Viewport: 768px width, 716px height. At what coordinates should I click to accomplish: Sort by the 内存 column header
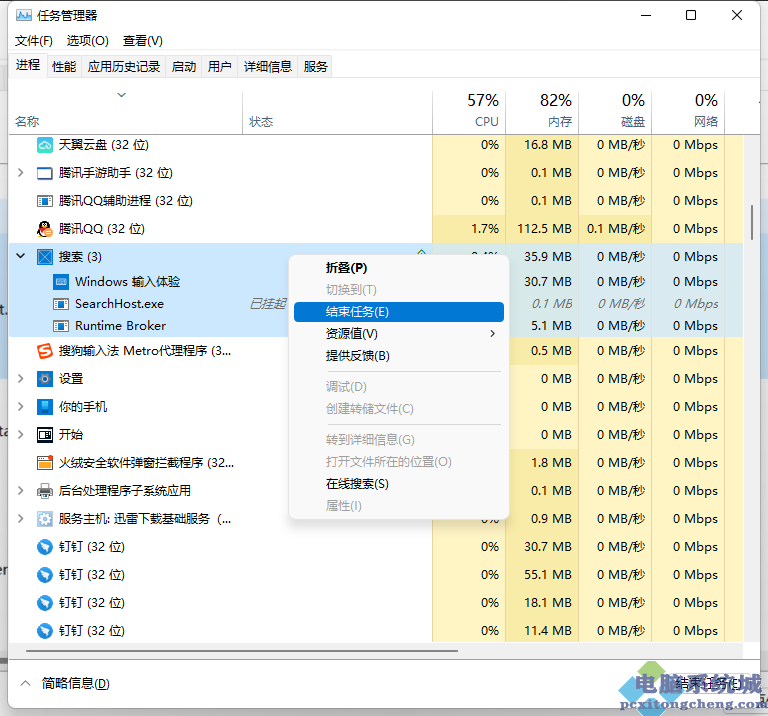(x=542, y=112)
